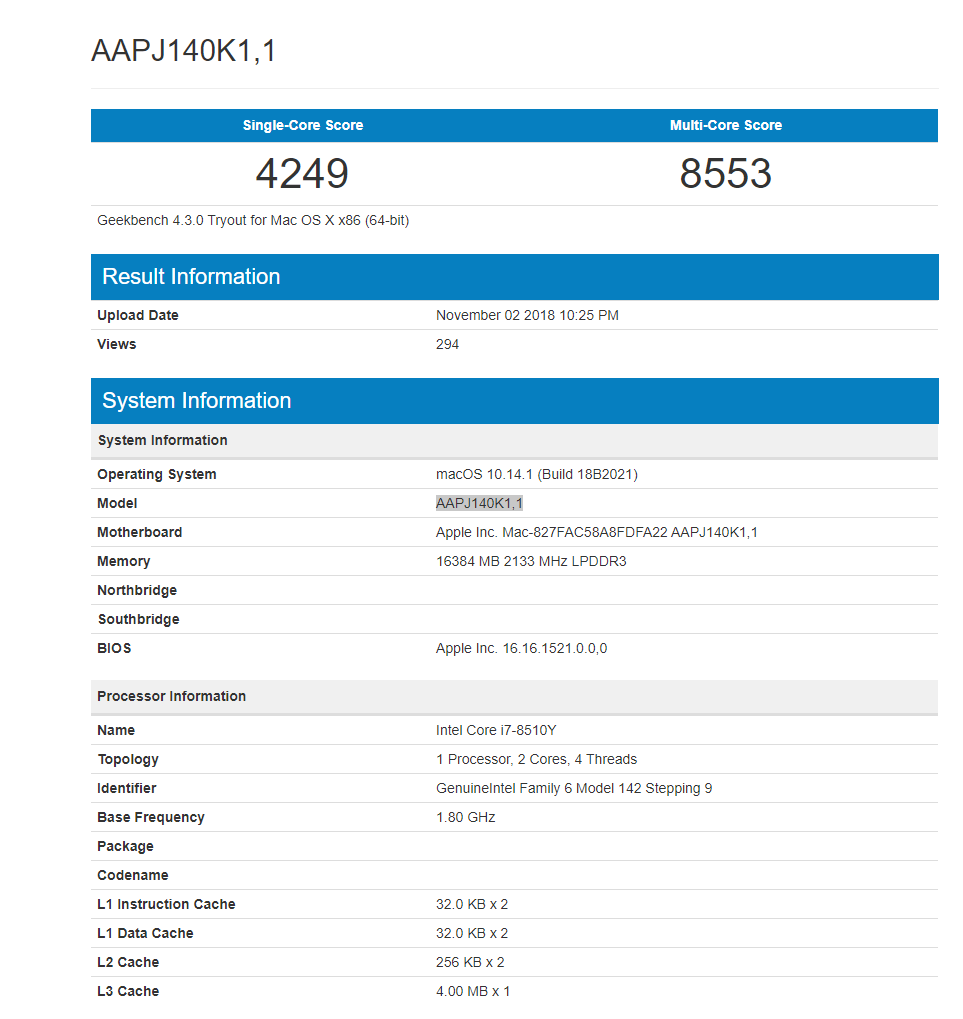This screenshot has height=1019, width=963.
Task: Click the System Information section header
Action: tap(196, 400)
